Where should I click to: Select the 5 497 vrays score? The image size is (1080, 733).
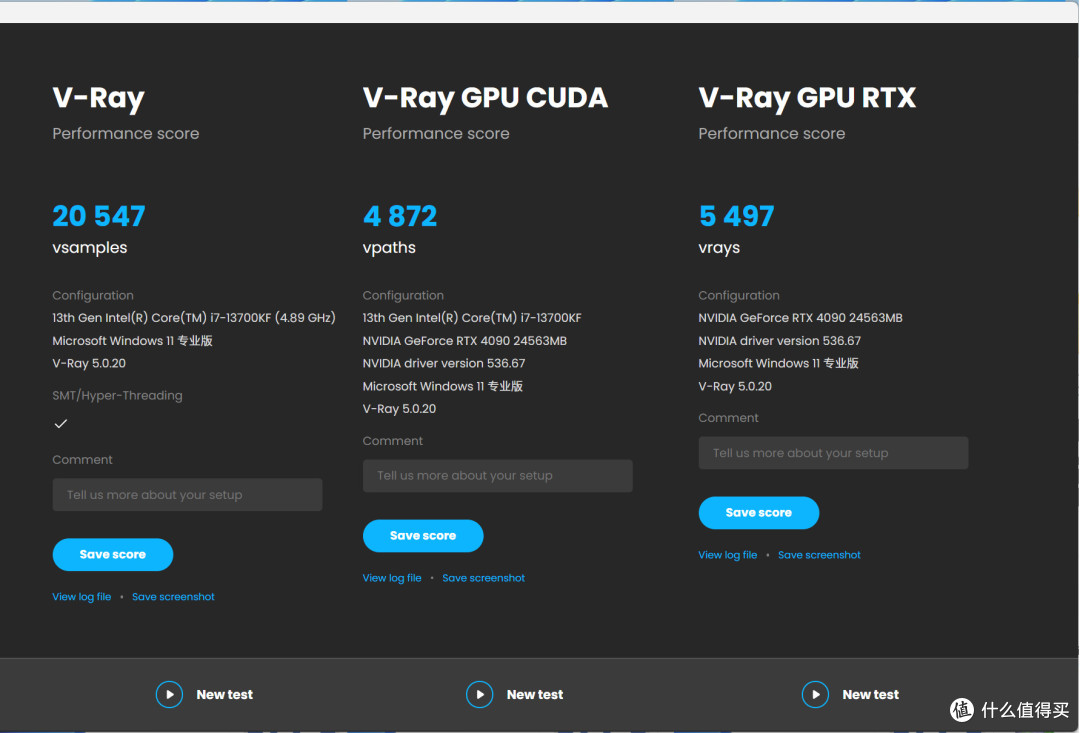(736, 216)
